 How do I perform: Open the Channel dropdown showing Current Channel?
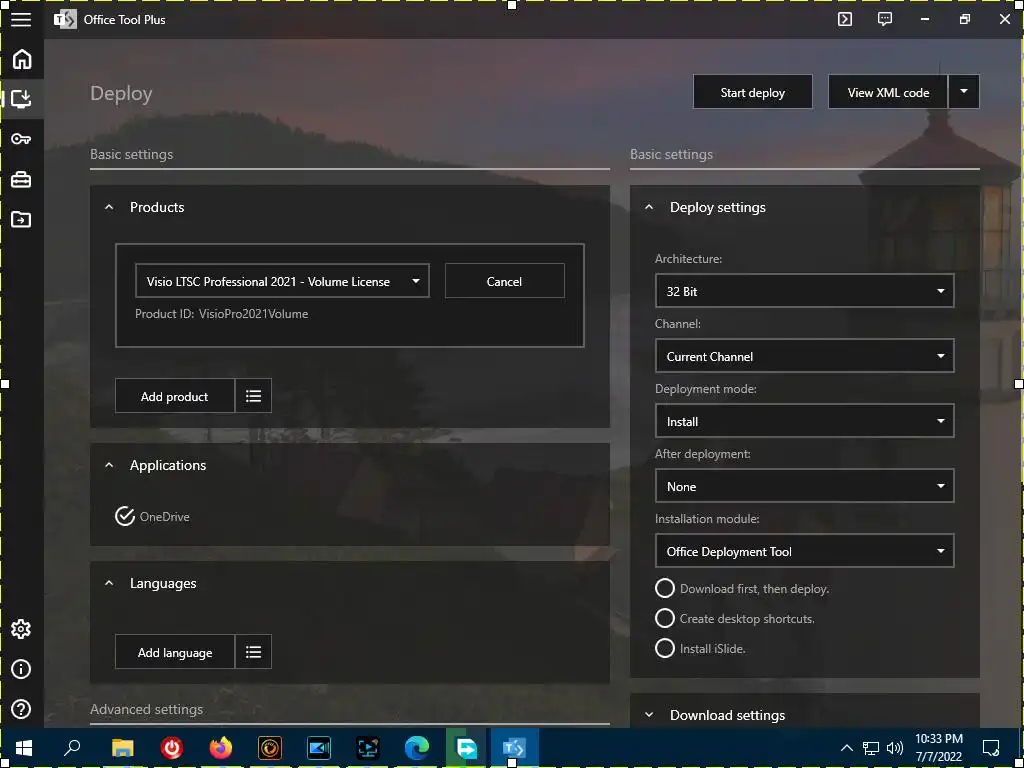coord(805,357)
